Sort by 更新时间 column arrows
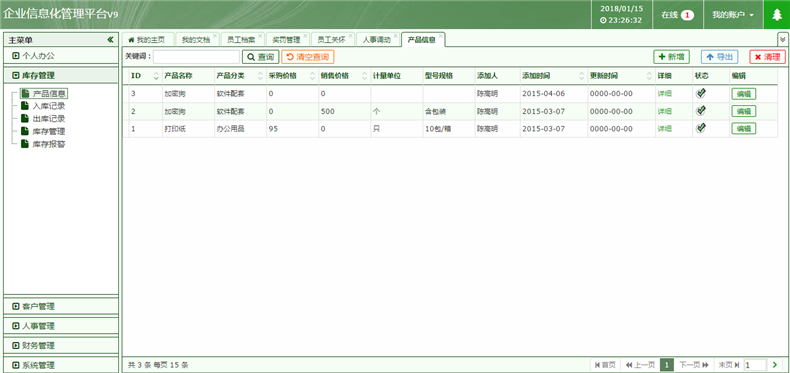The height and width of the screenshot is (373, 790). 650,76
